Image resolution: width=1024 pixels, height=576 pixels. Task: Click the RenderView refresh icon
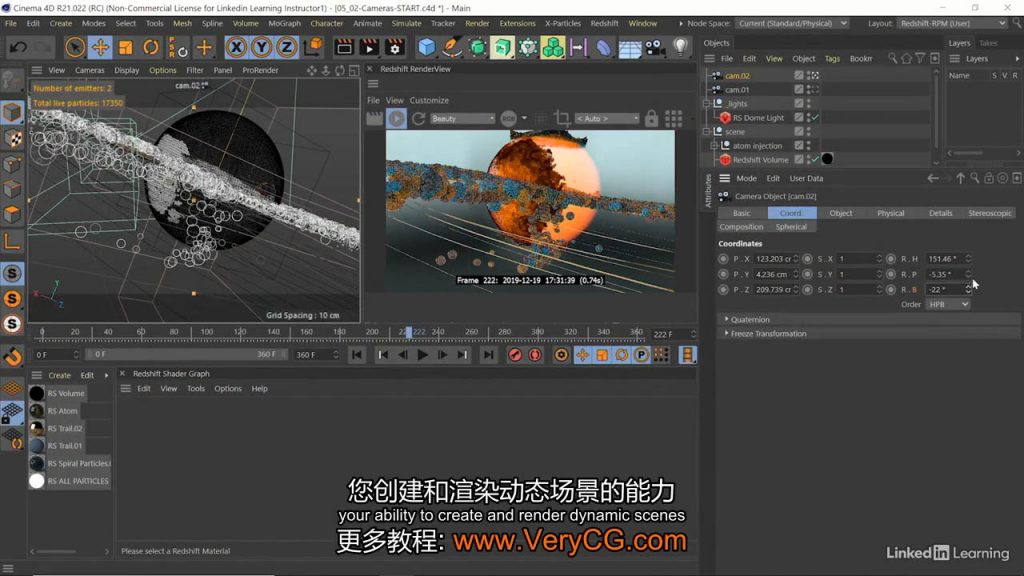tap(419, 118)
